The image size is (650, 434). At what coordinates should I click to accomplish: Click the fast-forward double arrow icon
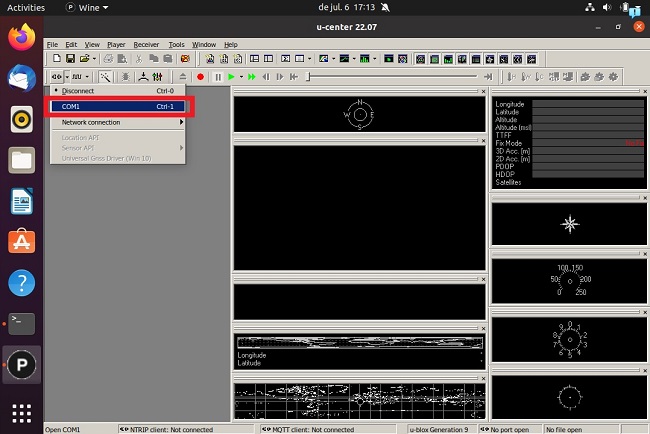pos(252,76)
